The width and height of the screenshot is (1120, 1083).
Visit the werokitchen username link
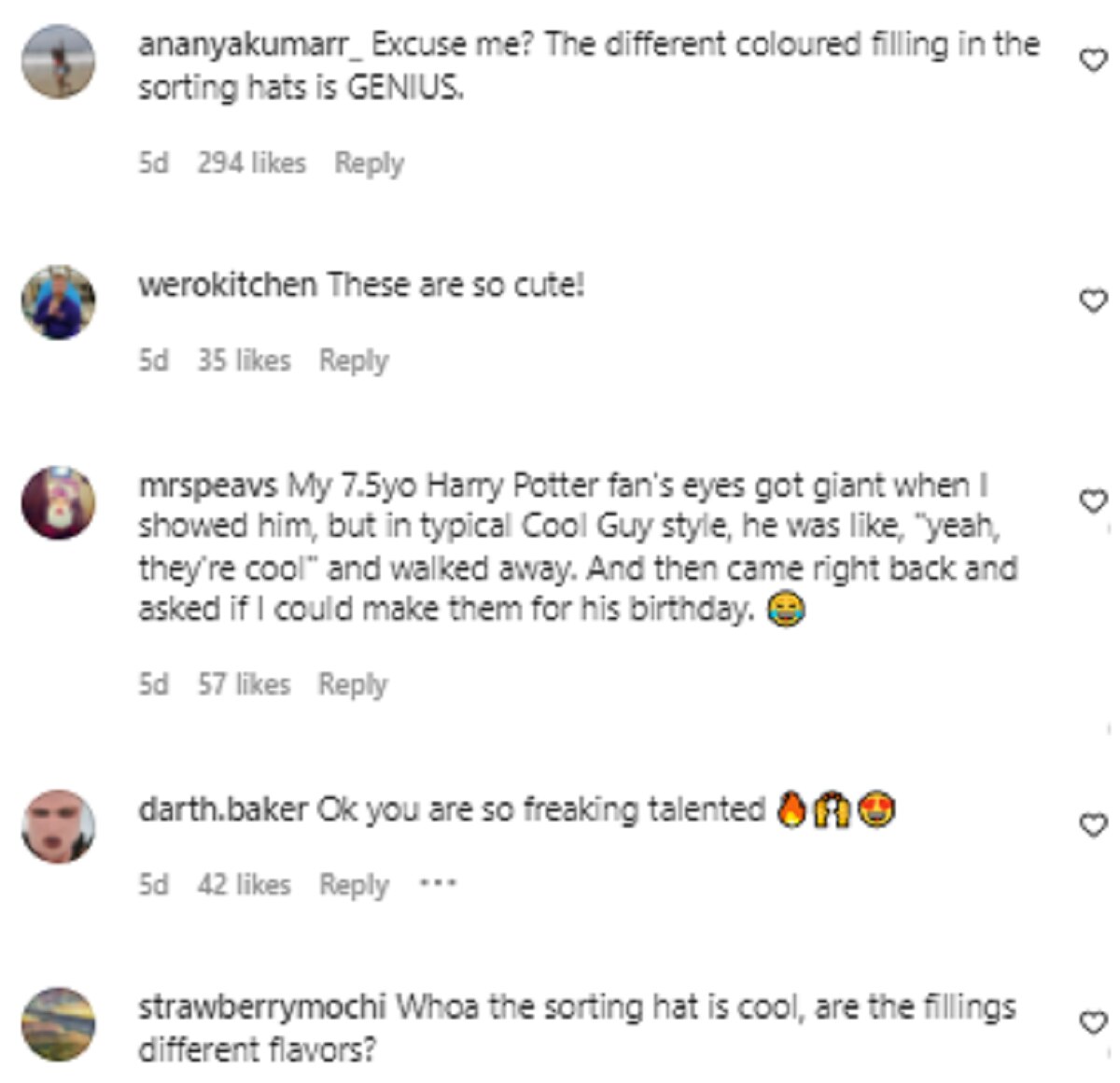[x=227, y=284]
